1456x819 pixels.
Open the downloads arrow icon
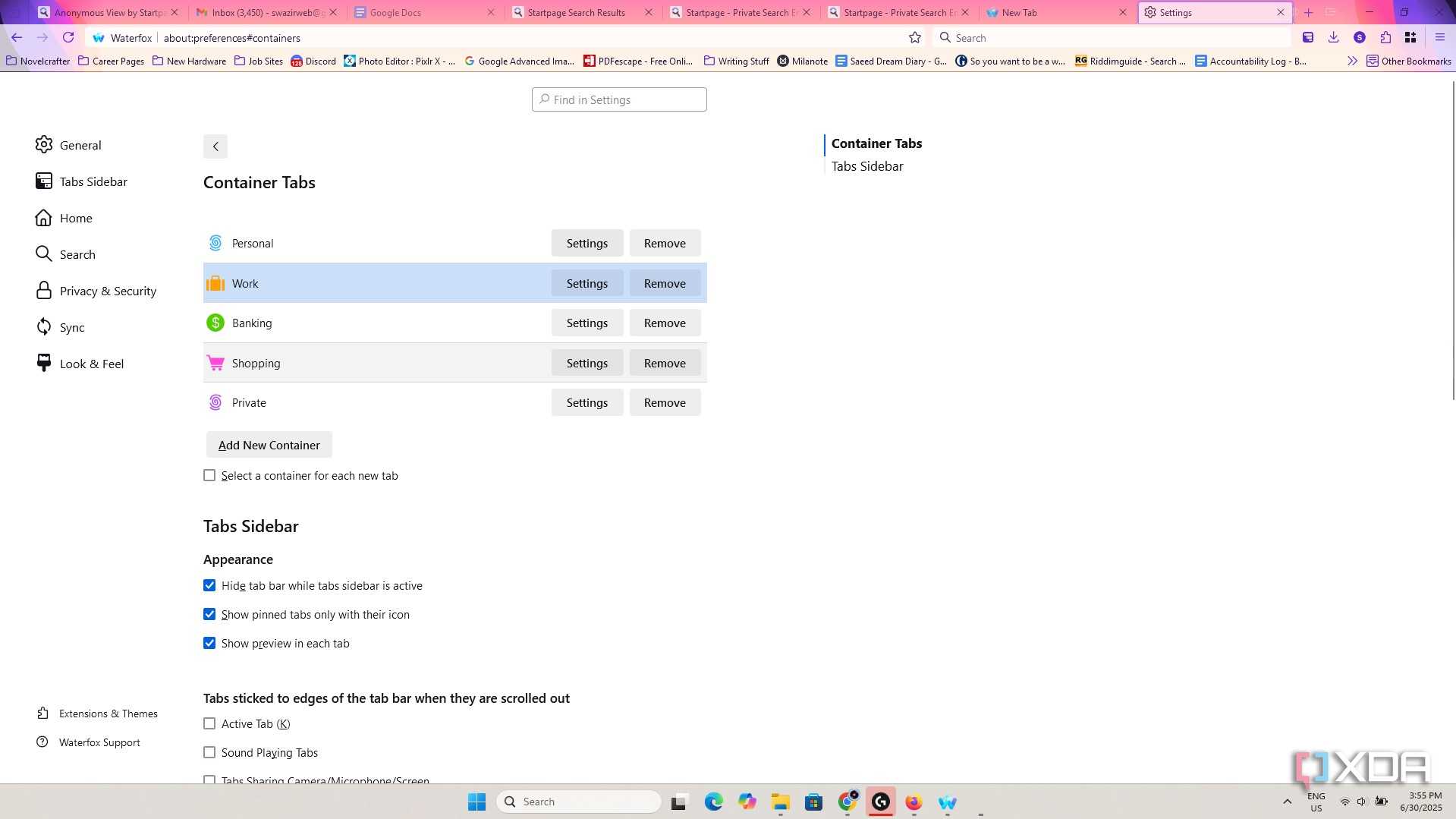[x=1333, y=37]
